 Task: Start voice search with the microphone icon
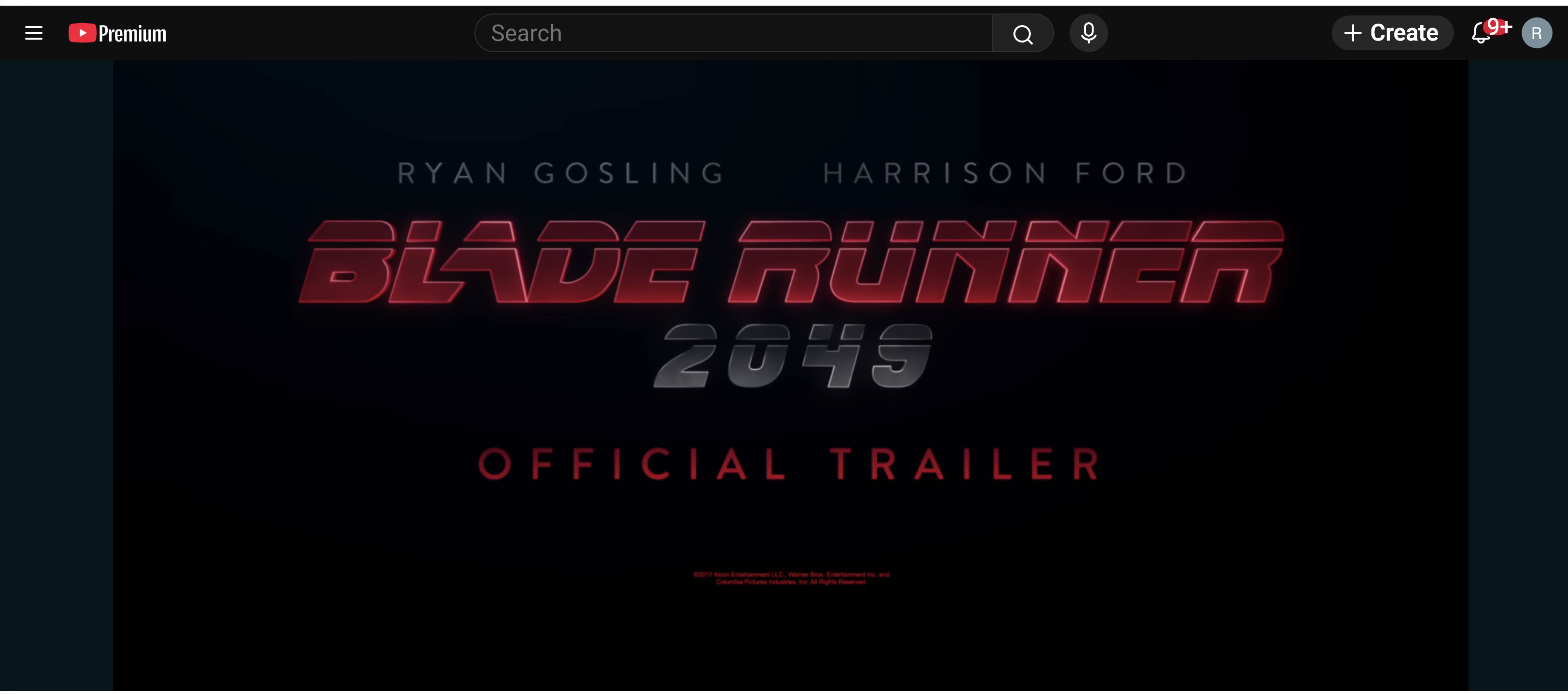point(1088,33)
